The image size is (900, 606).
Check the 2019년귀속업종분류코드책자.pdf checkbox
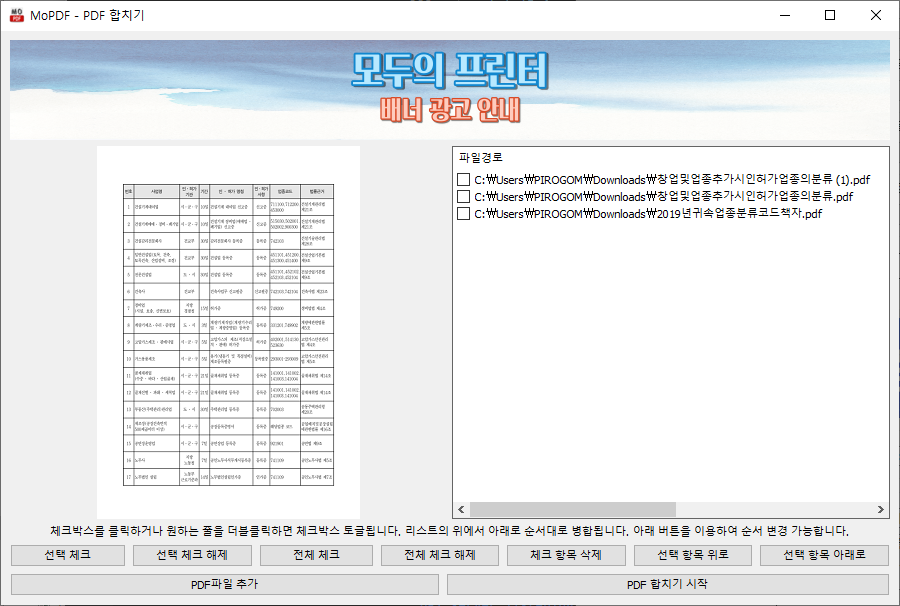coord(463,213)
